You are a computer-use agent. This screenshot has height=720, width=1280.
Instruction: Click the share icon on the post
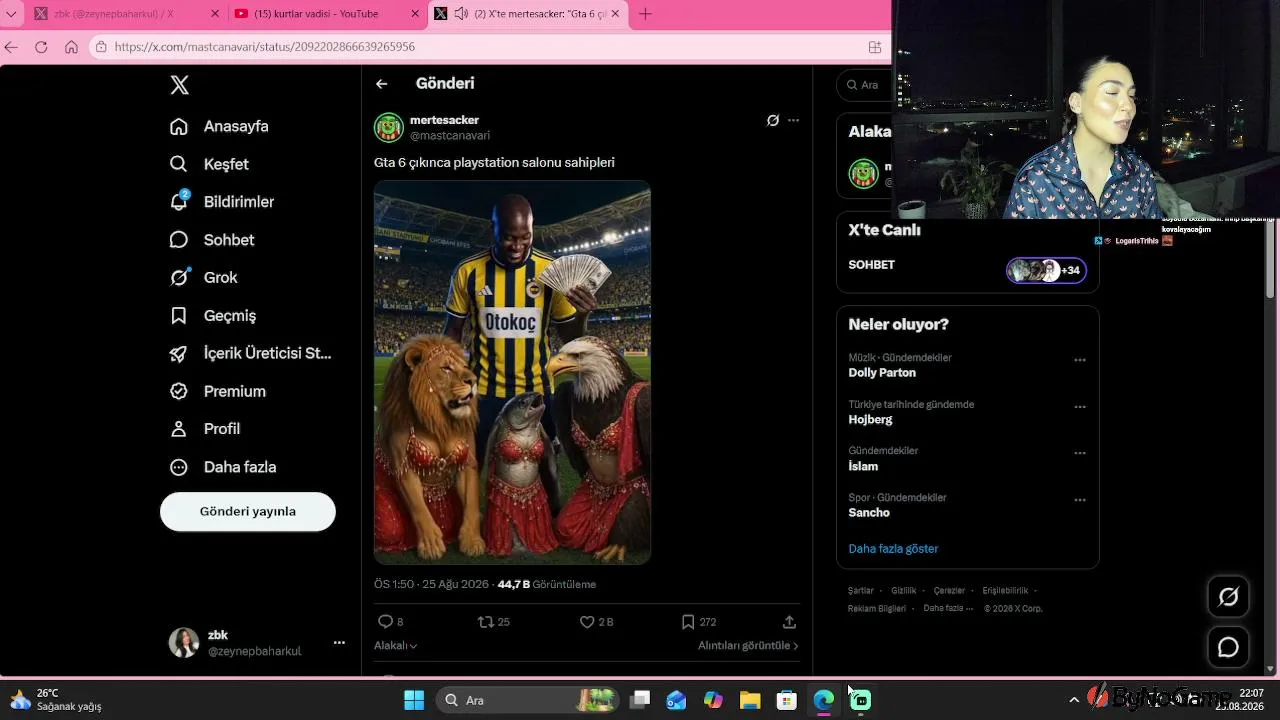tap(789, 622)
